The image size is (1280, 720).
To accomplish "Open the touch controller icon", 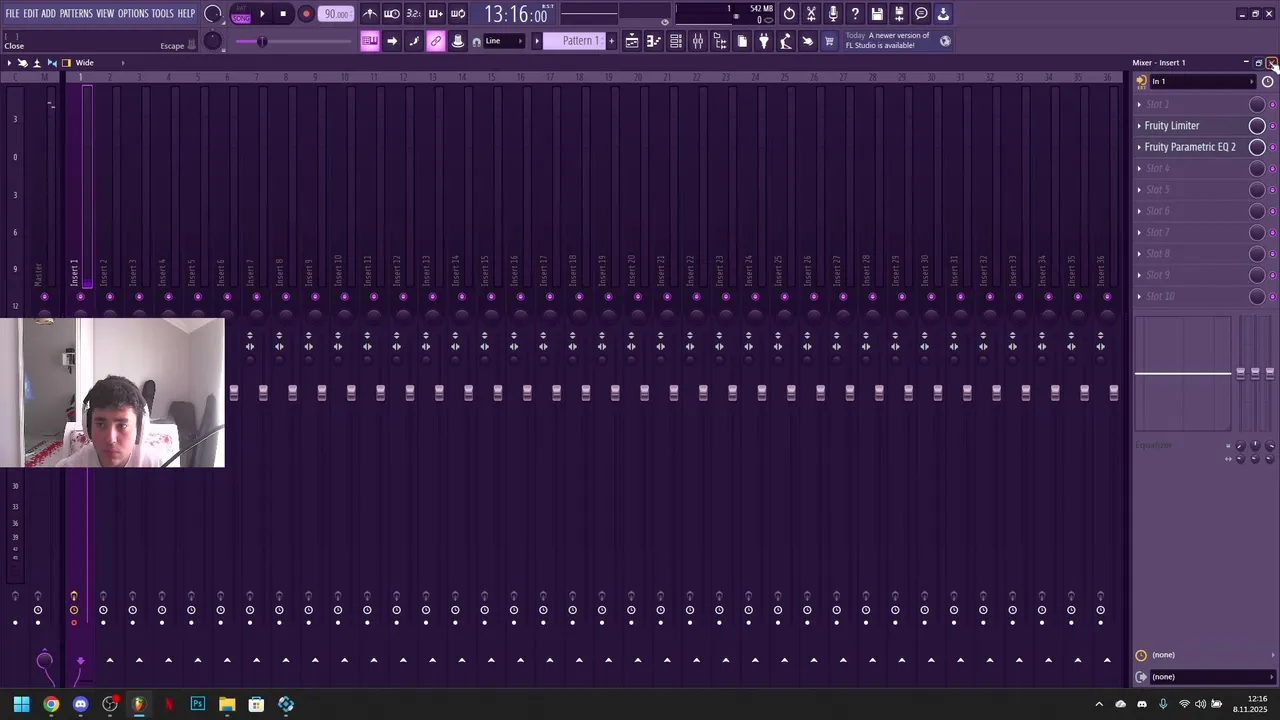I will 808,41.
